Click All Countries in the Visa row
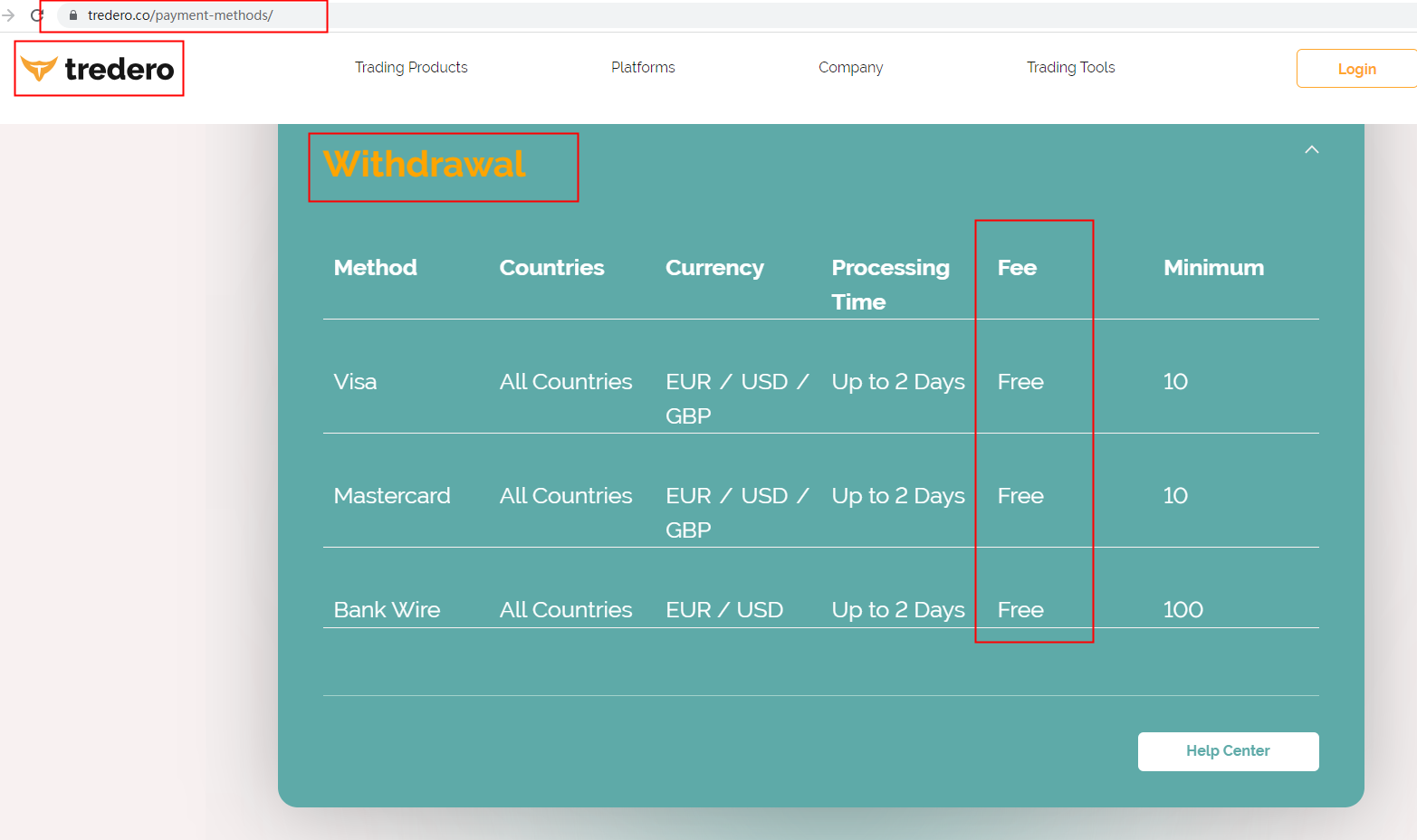Screen dimensions: 1417x840 (566, 382)
